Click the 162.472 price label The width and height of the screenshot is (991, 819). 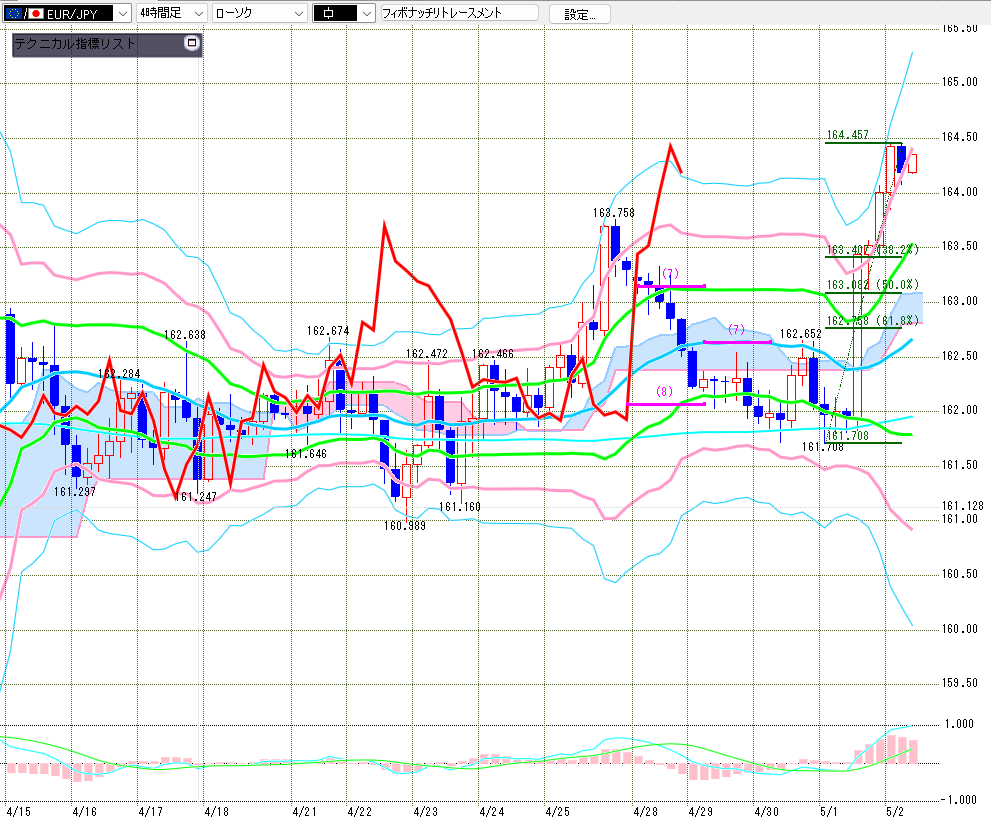[427, 354]
